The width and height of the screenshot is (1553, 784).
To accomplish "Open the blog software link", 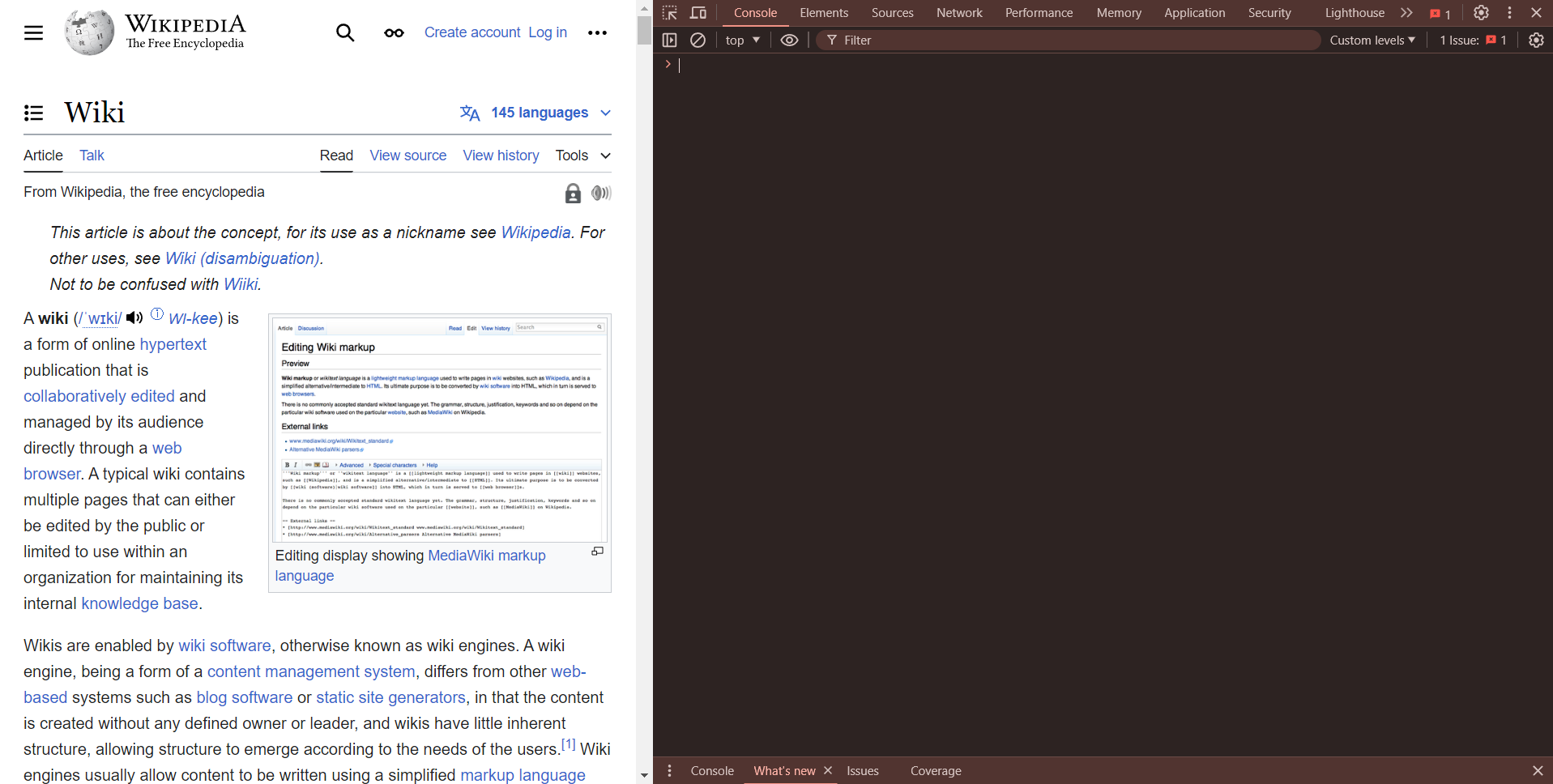I will coord(245,697).
